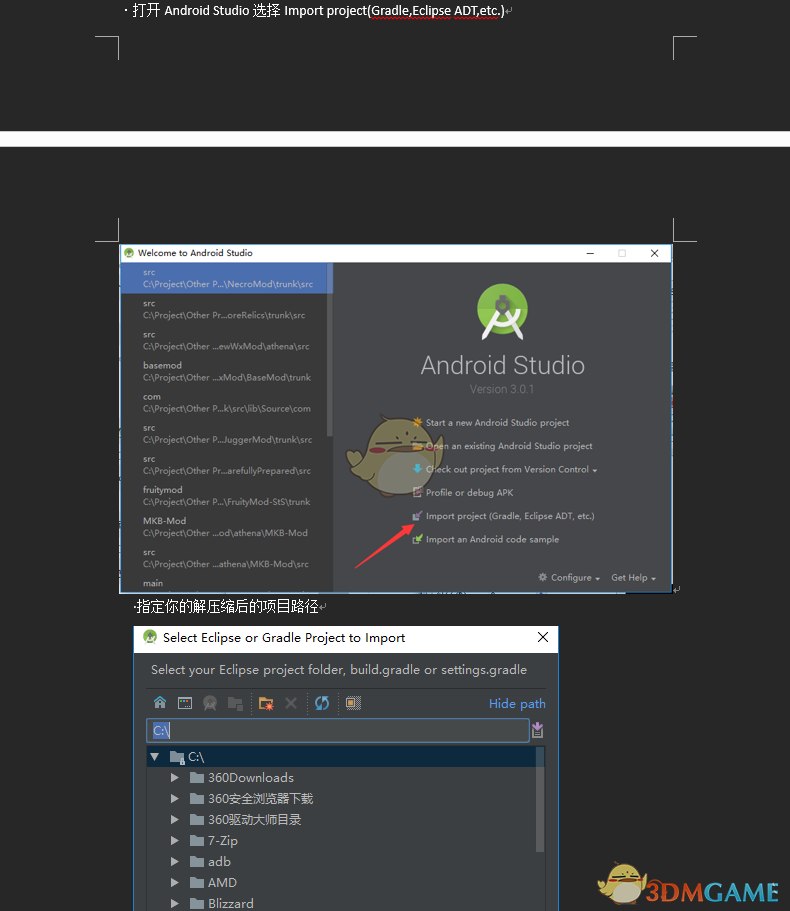The width and height of the screenshot is (790, 911).
Task: Click the 7-Zip folder icon
Action: pyautogui.click(x=197, y=840)
